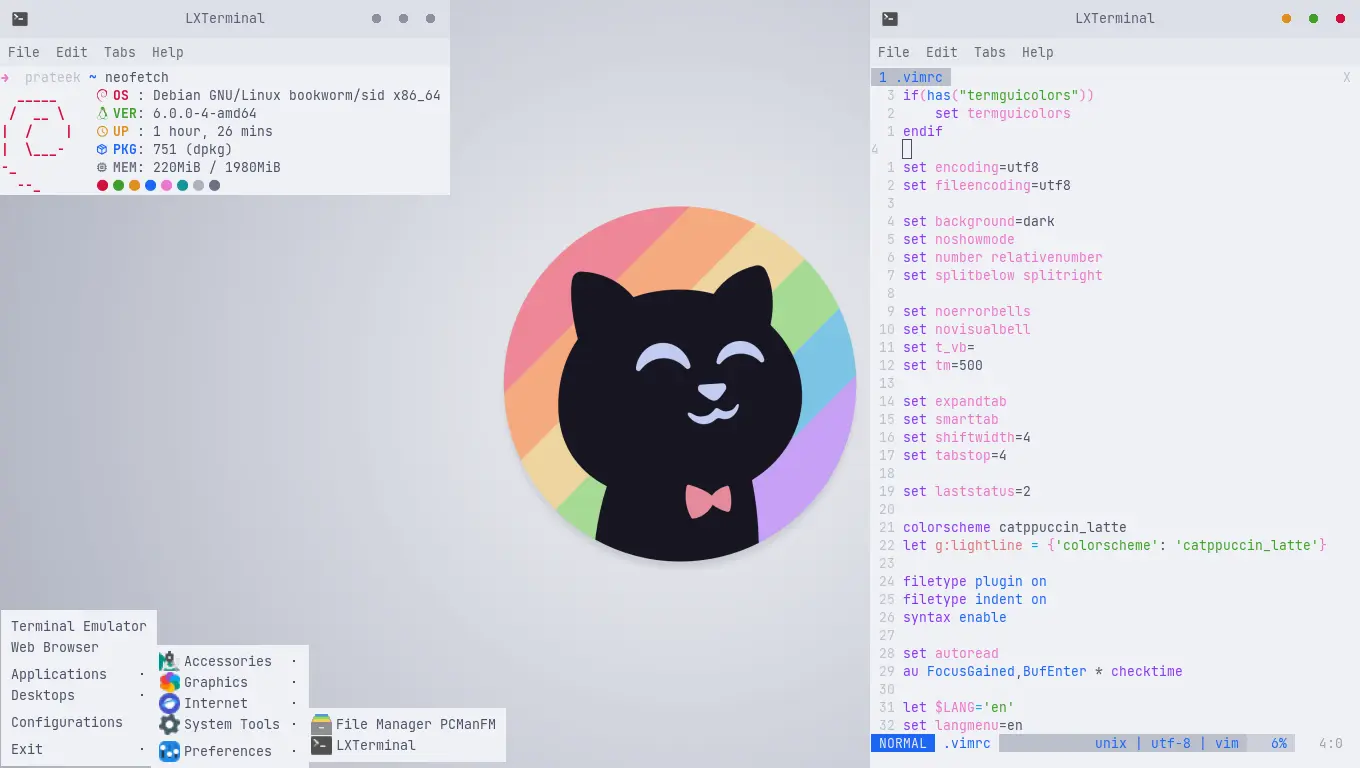Click the System Tools gear icon
Viewport: 1360px width, 768px height.
[169, 724]
